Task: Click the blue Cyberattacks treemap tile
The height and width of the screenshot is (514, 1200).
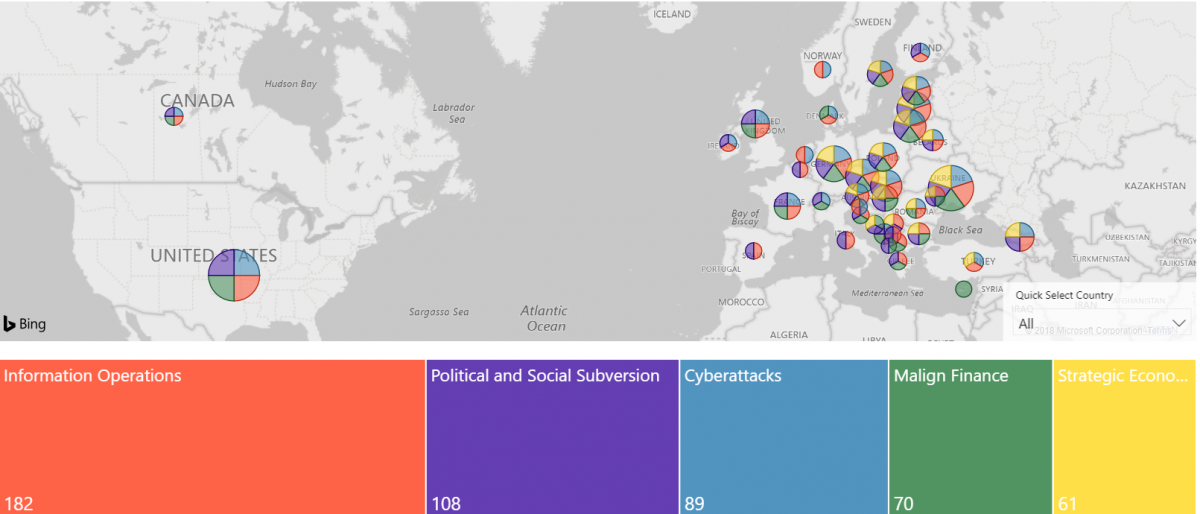Action: 783,437
